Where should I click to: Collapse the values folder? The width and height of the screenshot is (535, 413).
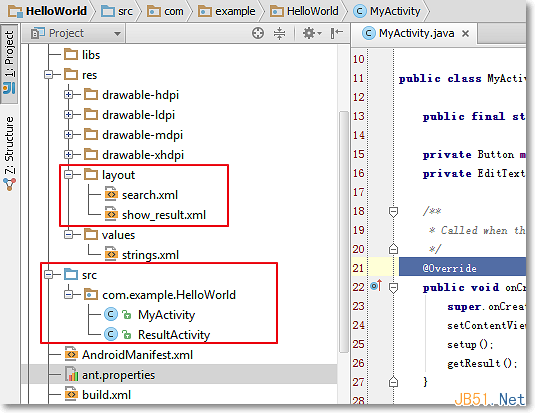pos(69,234)
